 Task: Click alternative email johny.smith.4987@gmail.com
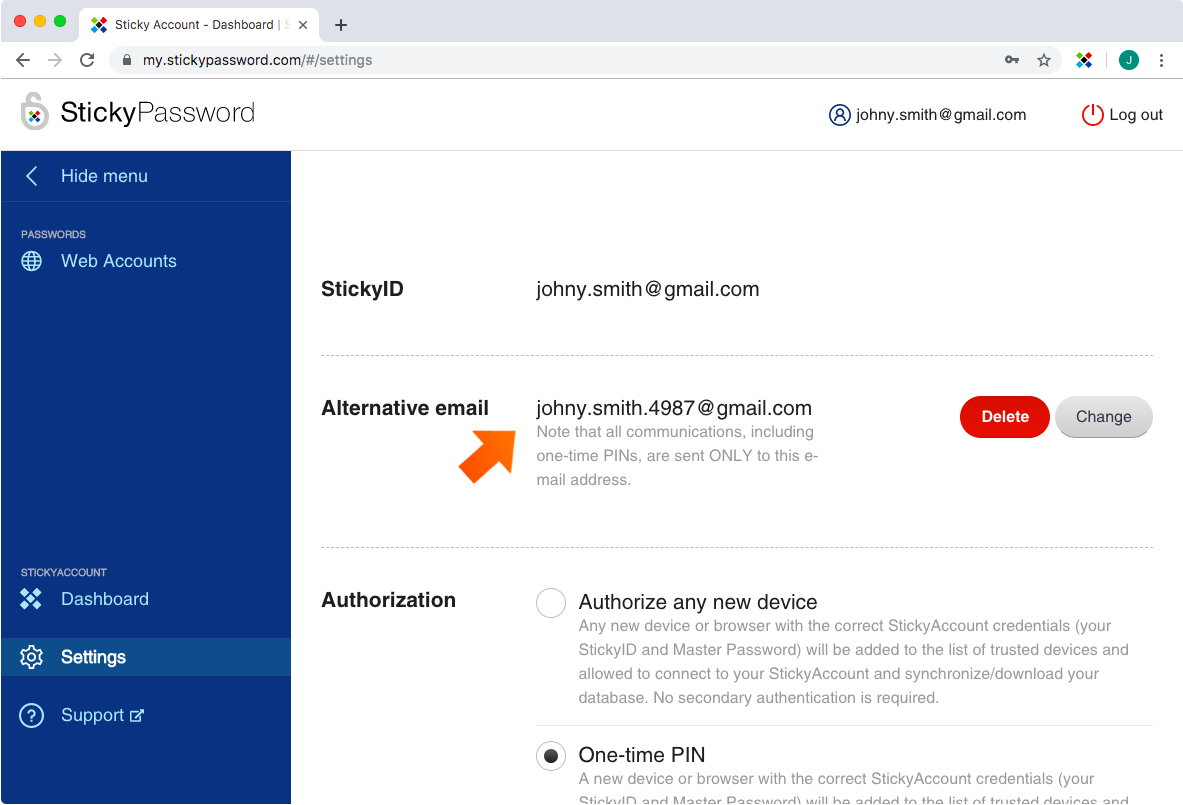674,408
